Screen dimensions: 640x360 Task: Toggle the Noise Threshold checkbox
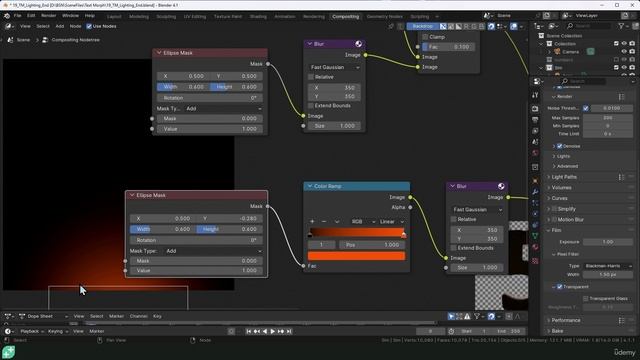586,108
